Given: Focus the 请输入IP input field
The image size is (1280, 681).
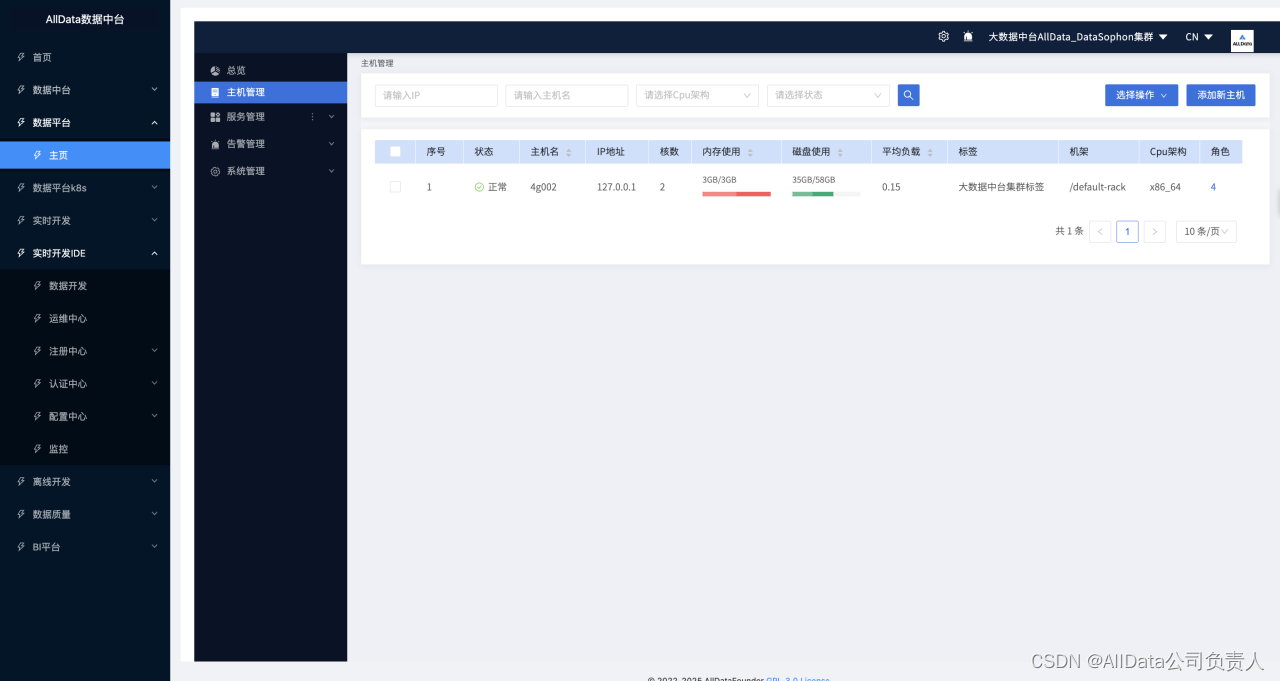Looking at the screenshot, I should (436, 95).
